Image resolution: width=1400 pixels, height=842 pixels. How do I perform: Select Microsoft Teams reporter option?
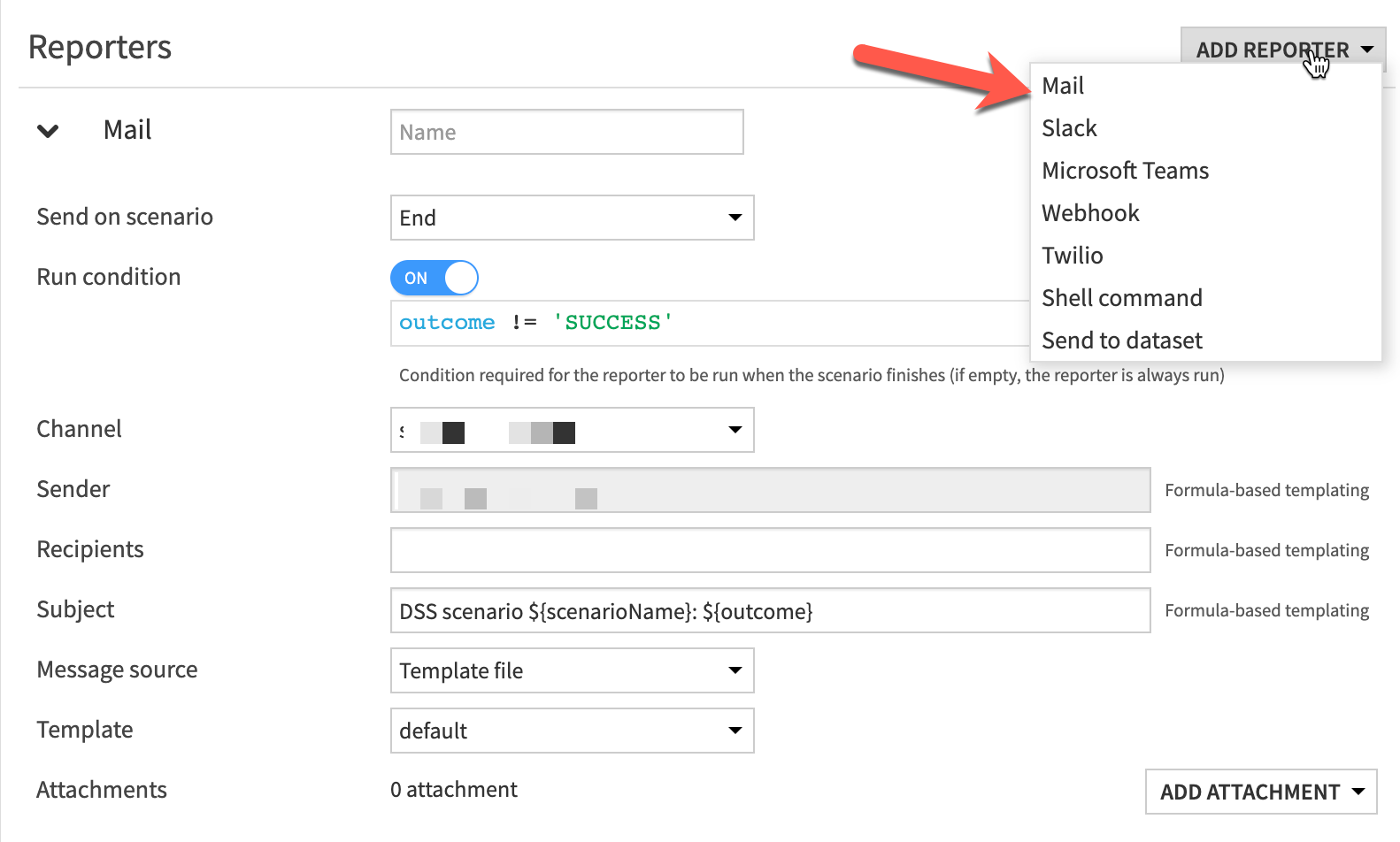(1125, 171)
